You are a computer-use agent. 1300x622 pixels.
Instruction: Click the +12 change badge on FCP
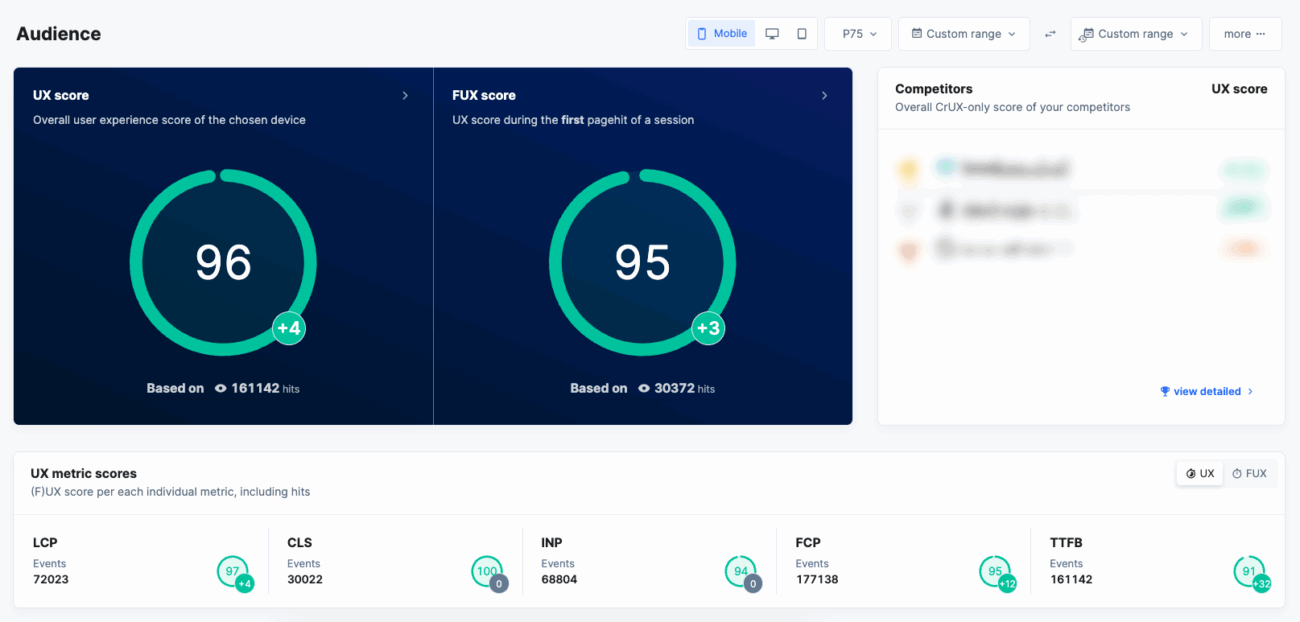[x=1007, y=584]
